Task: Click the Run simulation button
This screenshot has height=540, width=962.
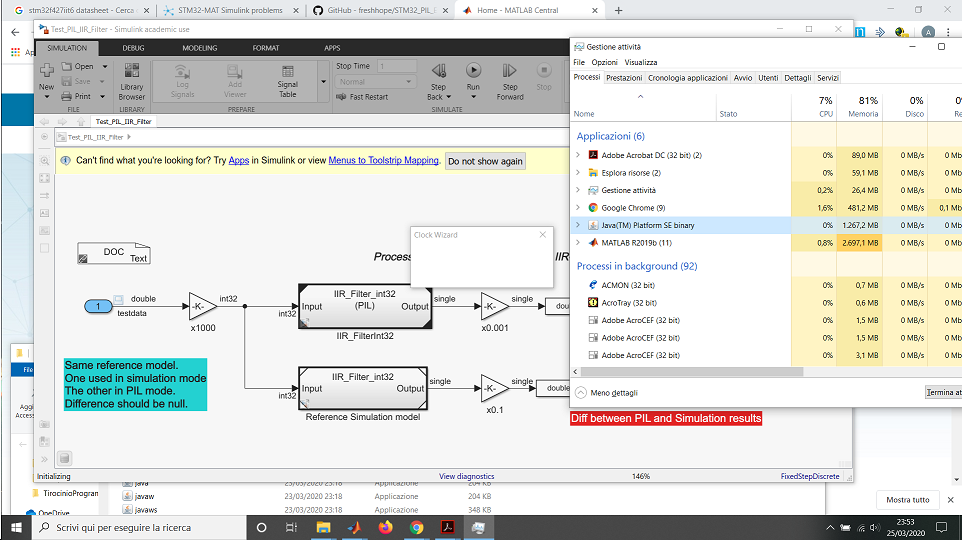Action: pyautogui.click(x=473, y=71)
